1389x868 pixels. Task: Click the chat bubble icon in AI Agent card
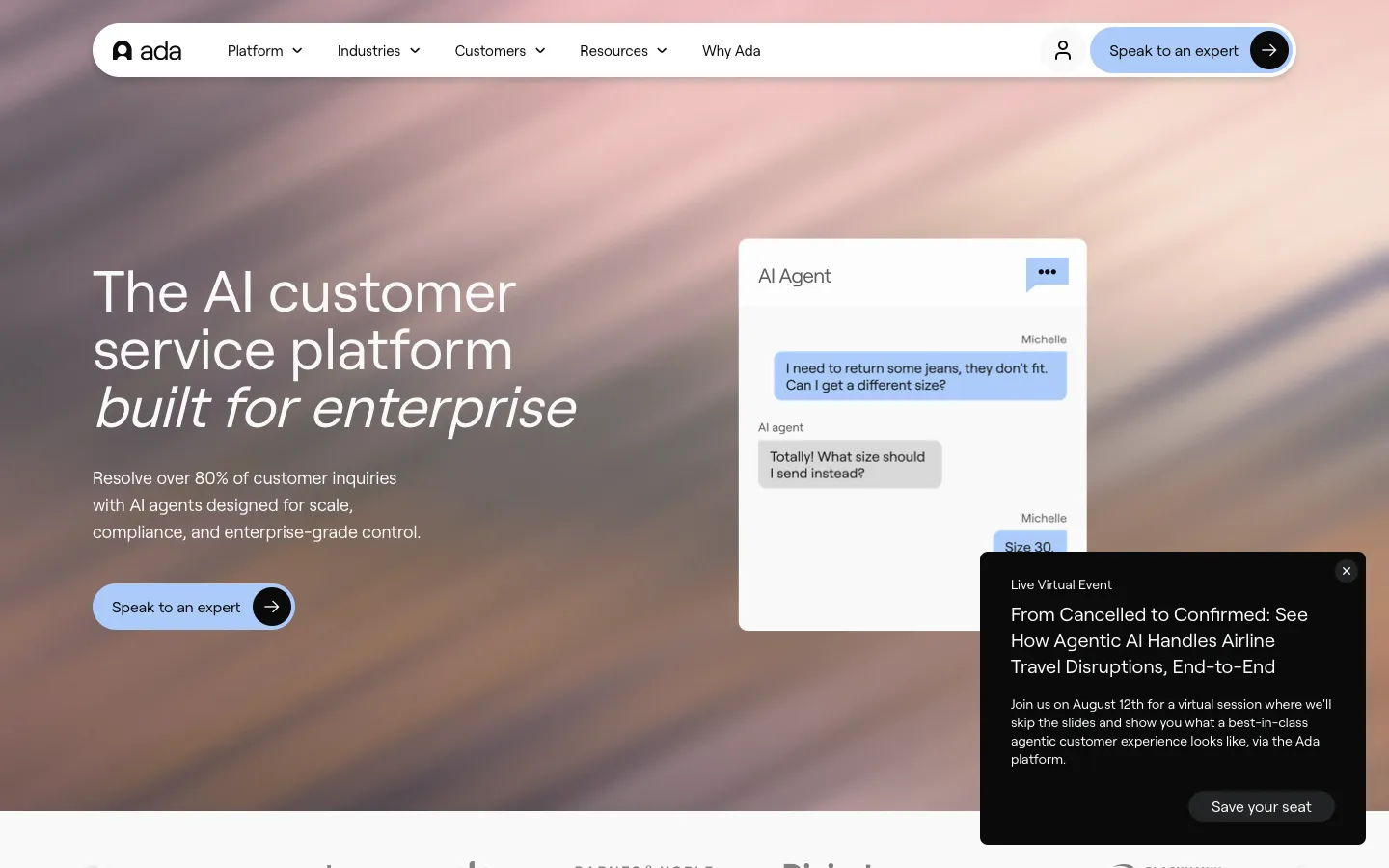tap(1048, 274)
